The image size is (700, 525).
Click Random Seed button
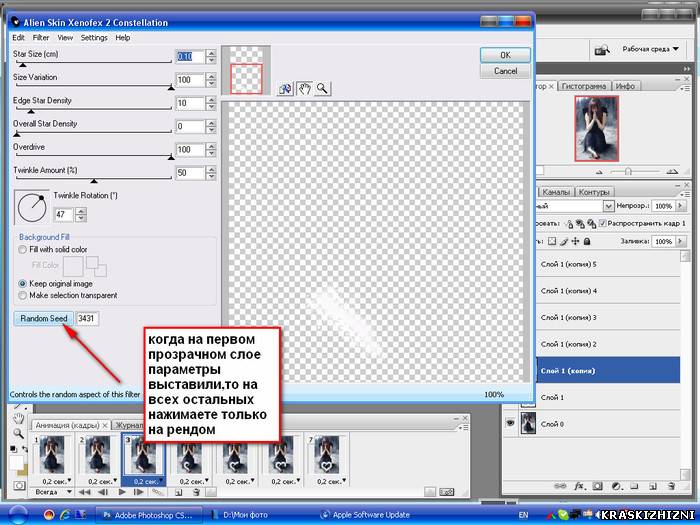[44, 318]
